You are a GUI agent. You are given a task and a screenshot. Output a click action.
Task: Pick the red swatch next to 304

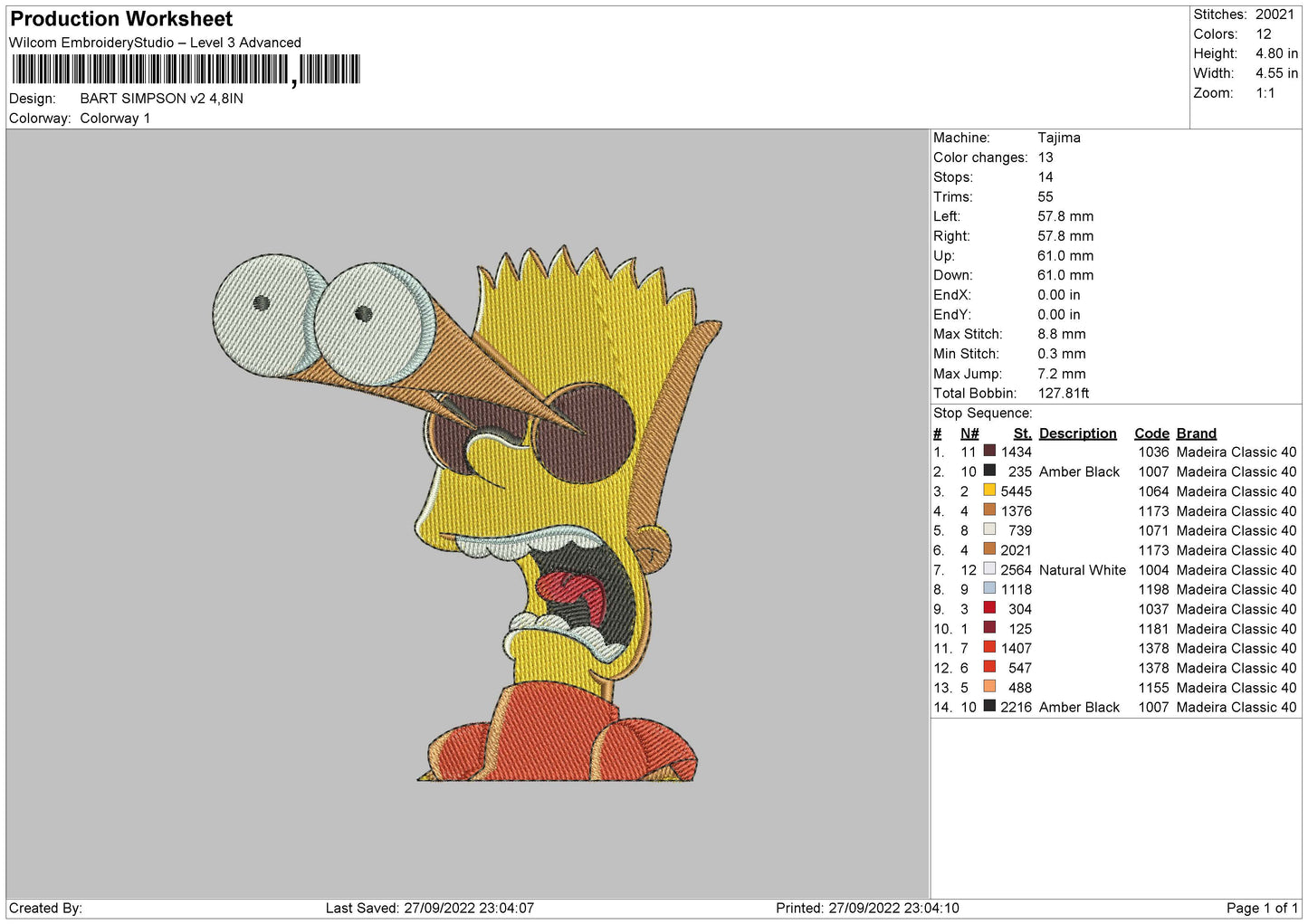[989, 608]
